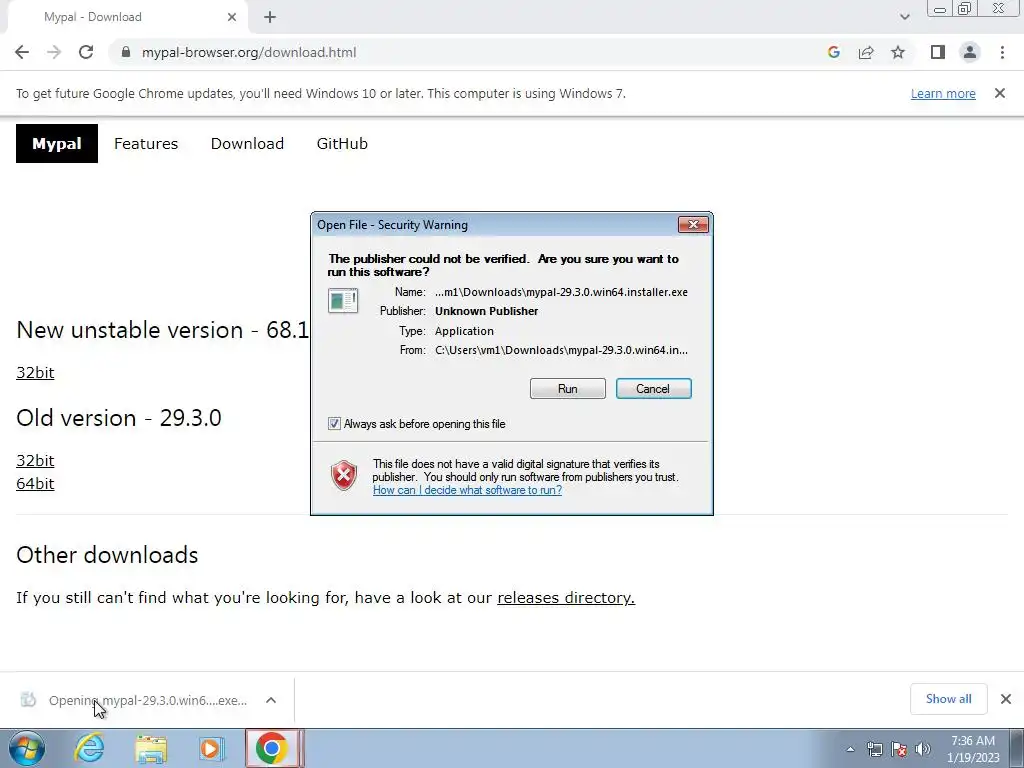The height and width of the screenshot is (768, 1024).
Task: Open the side panel icon
Action: tap(938, 52)
